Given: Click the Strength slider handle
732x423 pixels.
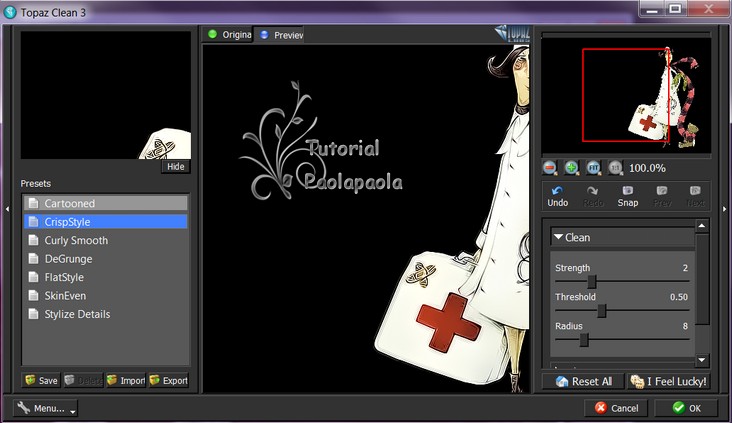Looking at the screenshot, I should [591, 282].
